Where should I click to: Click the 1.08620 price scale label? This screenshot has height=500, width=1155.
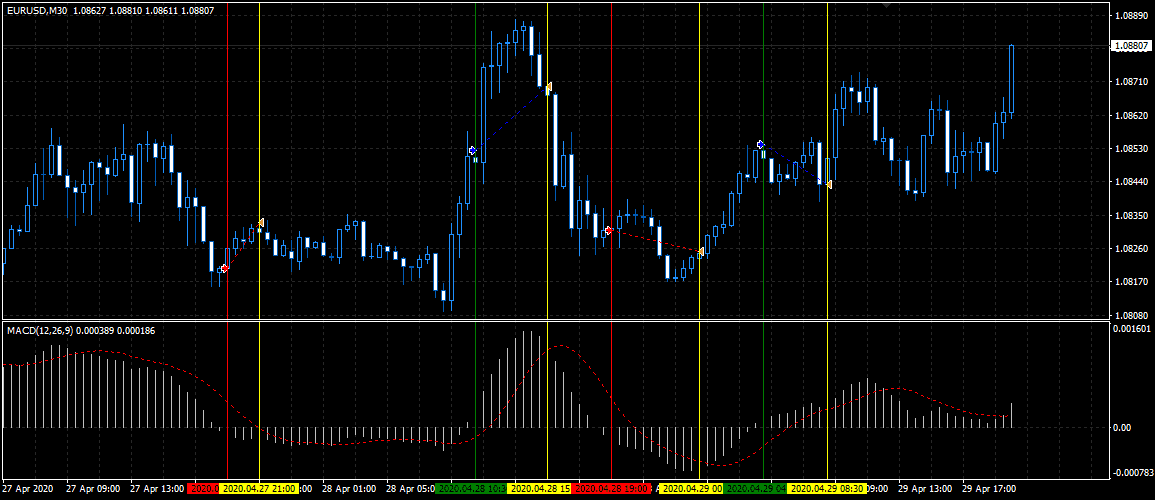[1129, 116]
